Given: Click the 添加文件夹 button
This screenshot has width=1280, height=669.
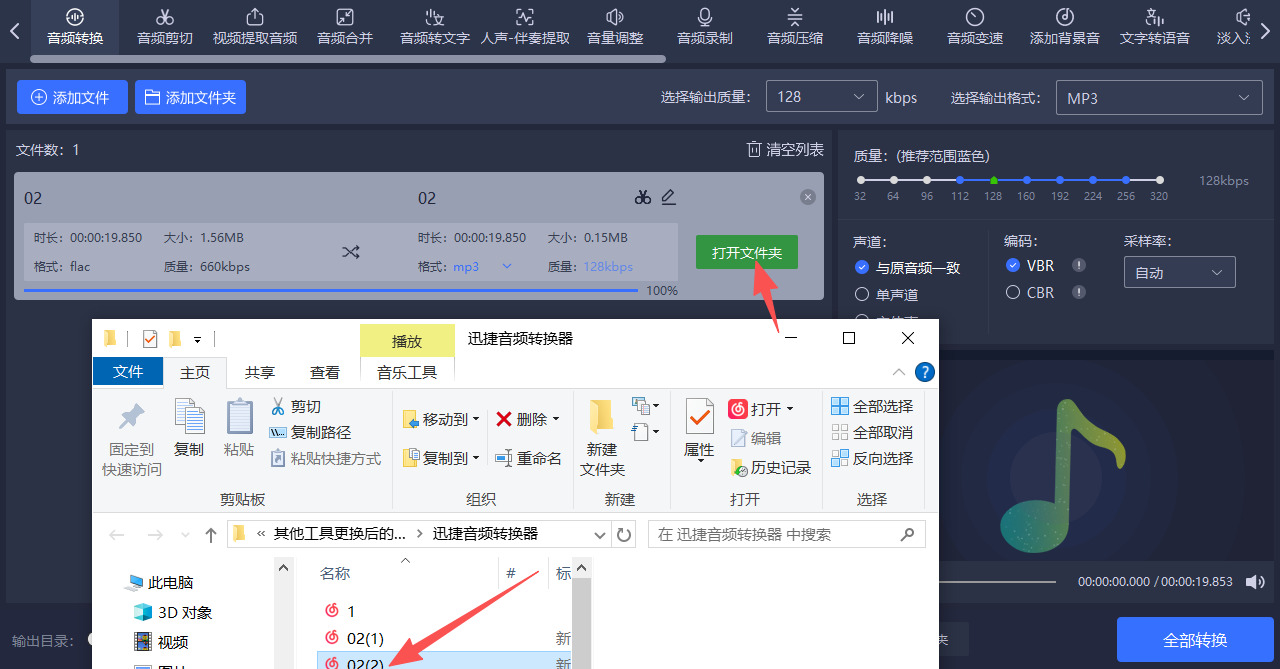Looking at the screenshot, I should [190, 97].
